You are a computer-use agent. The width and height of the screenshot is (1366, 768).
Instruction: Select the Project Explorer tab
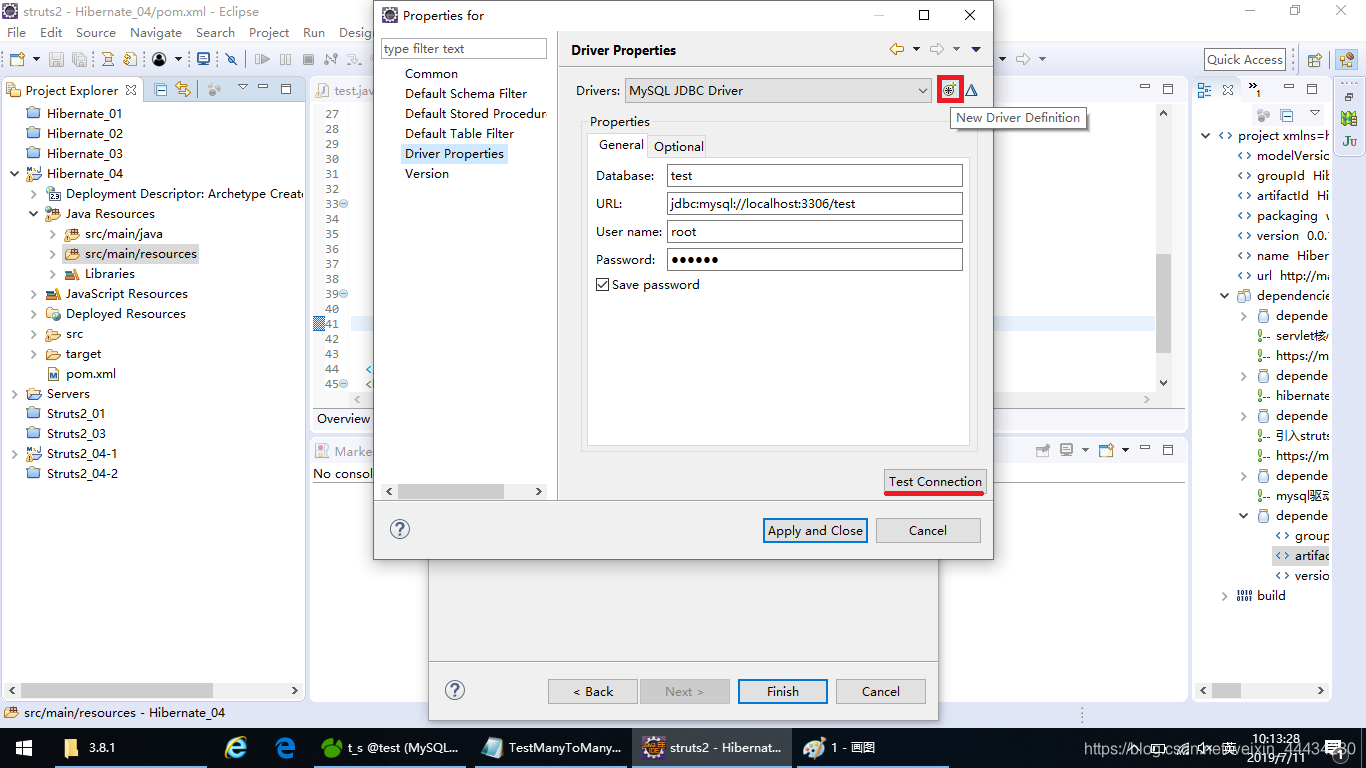point(71,90)
